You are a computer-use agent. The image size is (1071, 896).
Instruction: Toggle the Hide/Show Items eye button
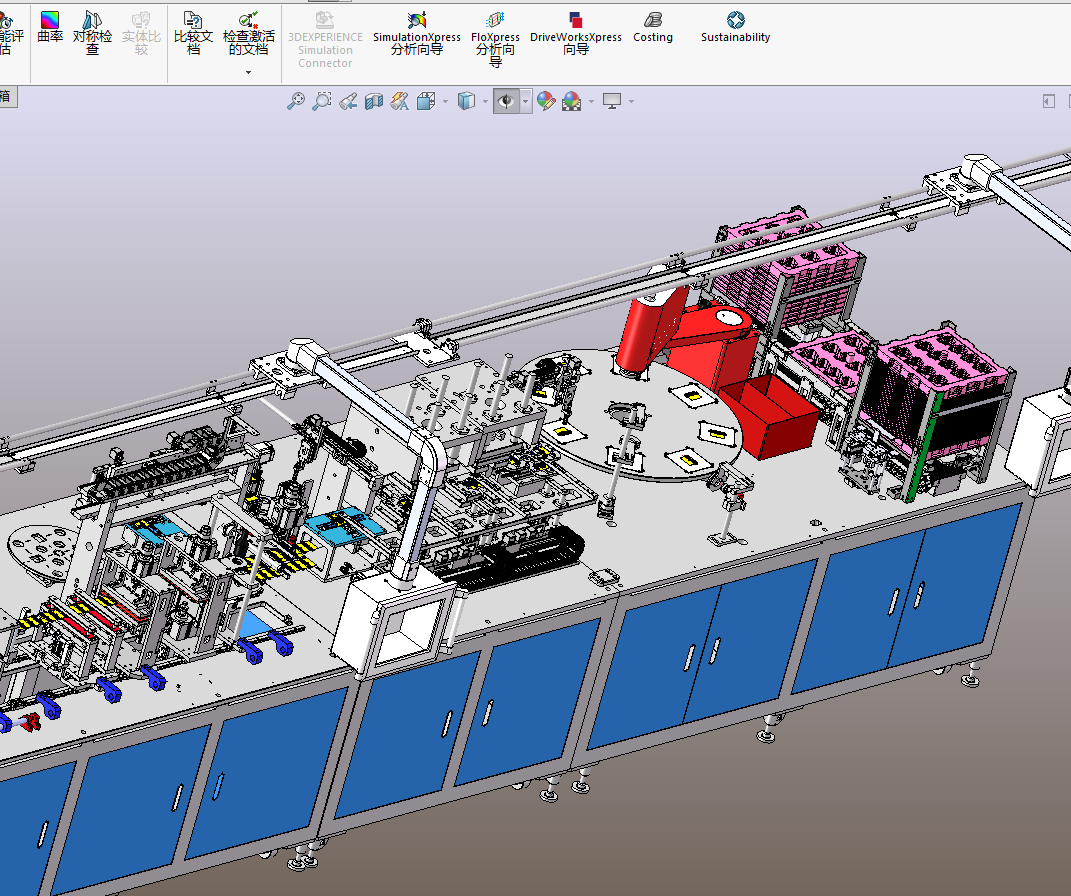[x=506, y=101]
